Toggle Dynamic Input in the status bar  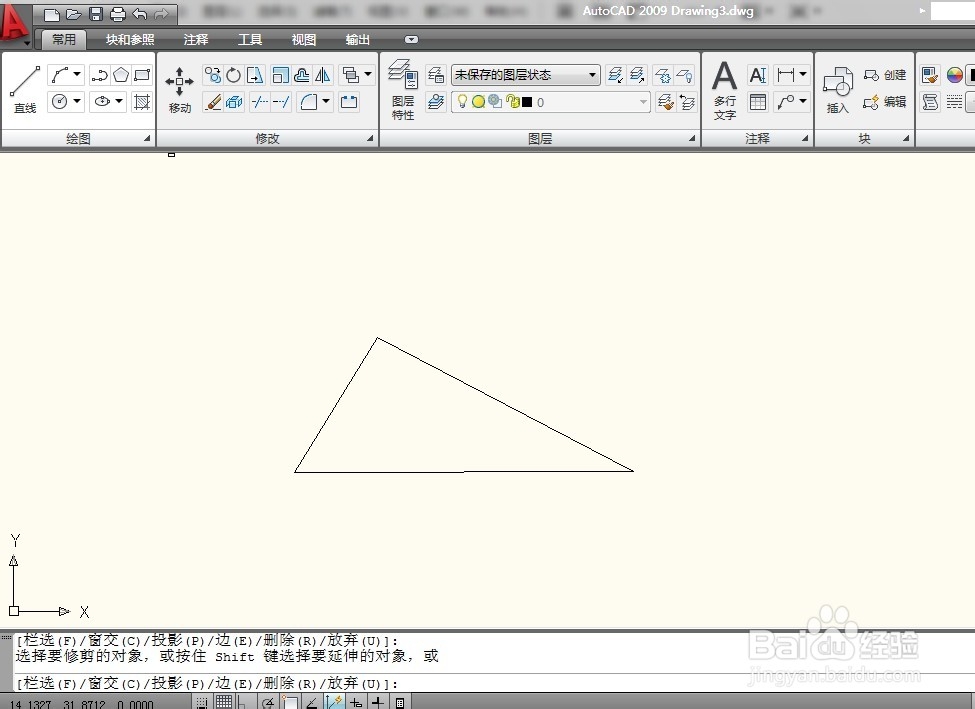coord(356,703)
